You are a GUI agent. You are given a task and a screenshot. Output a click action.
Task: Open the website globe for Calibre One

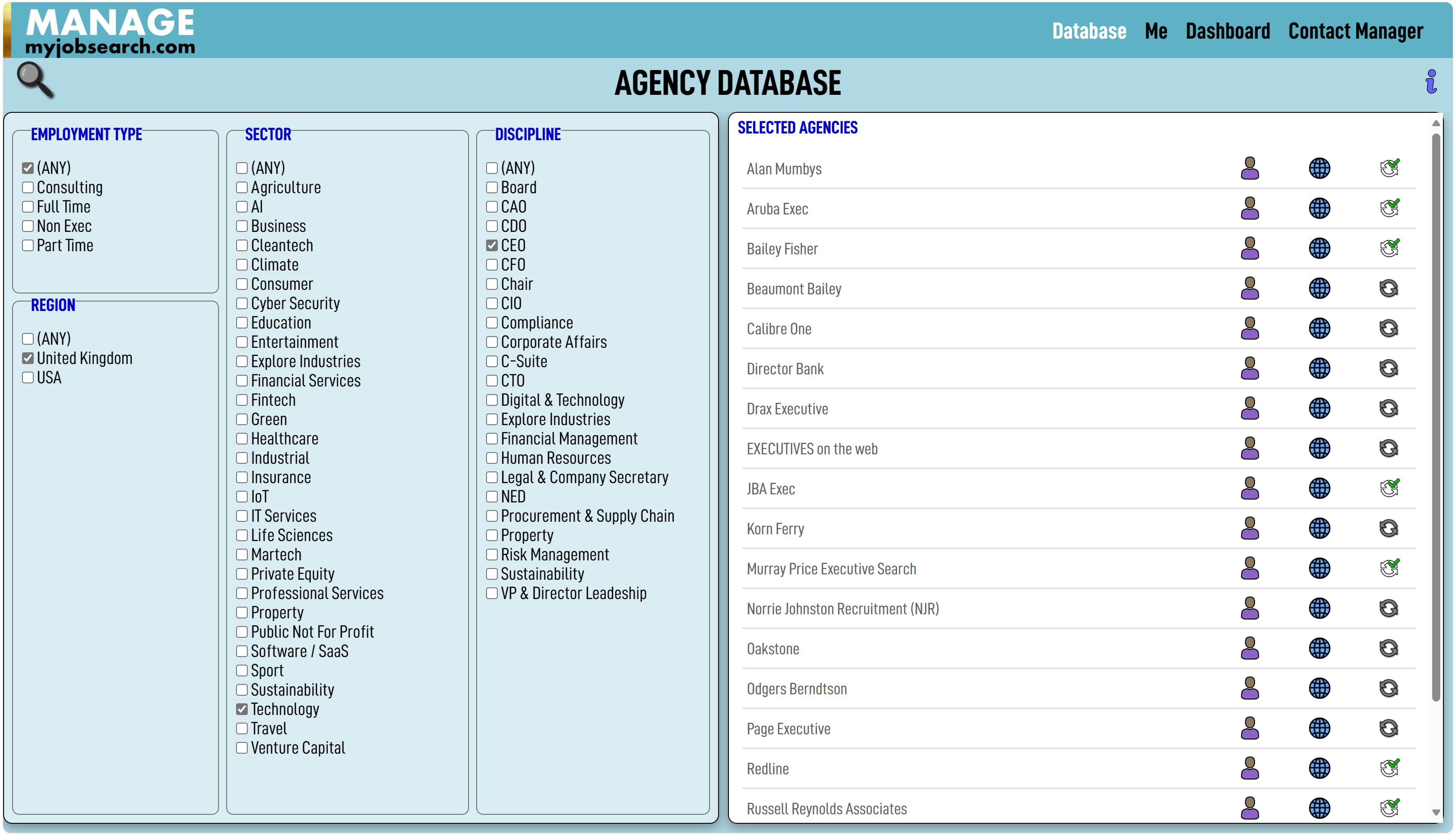1319,329
